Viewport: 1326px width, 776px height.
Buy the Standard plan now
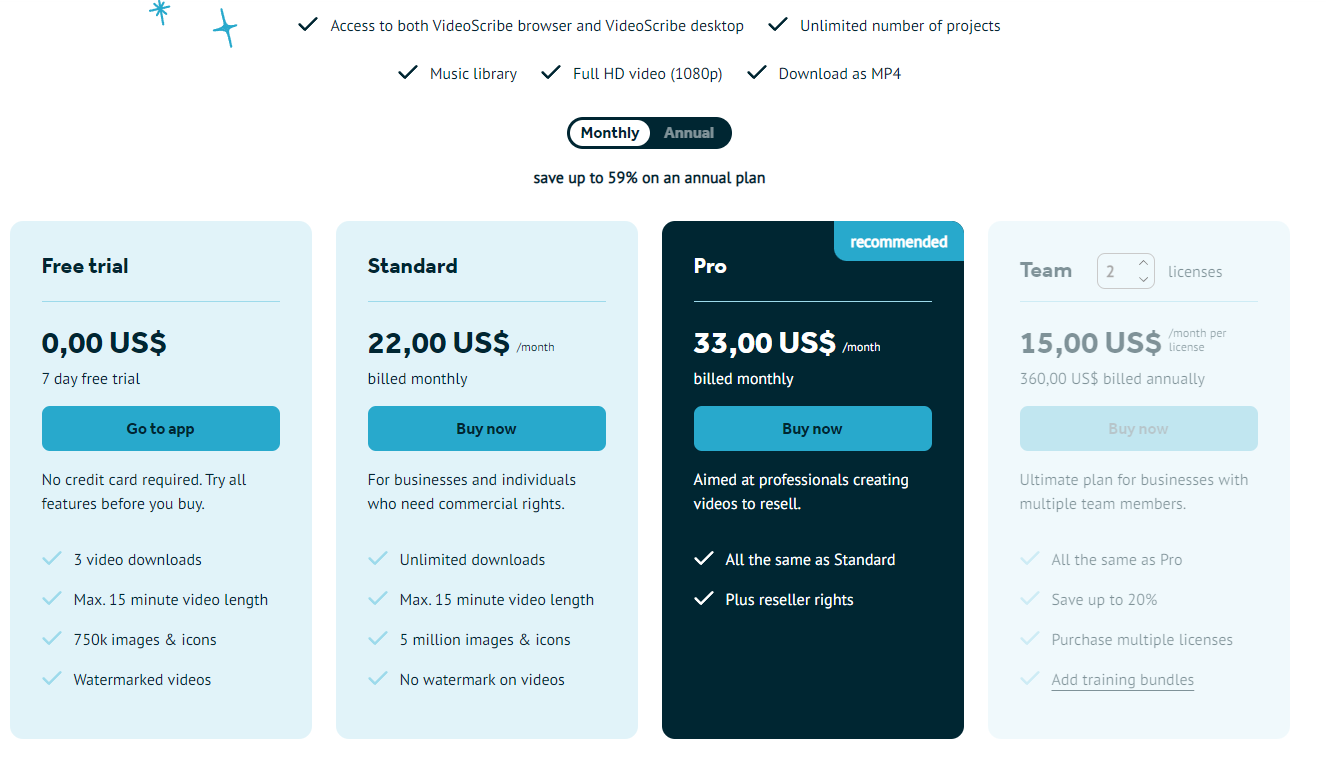[x=486, y=429]
